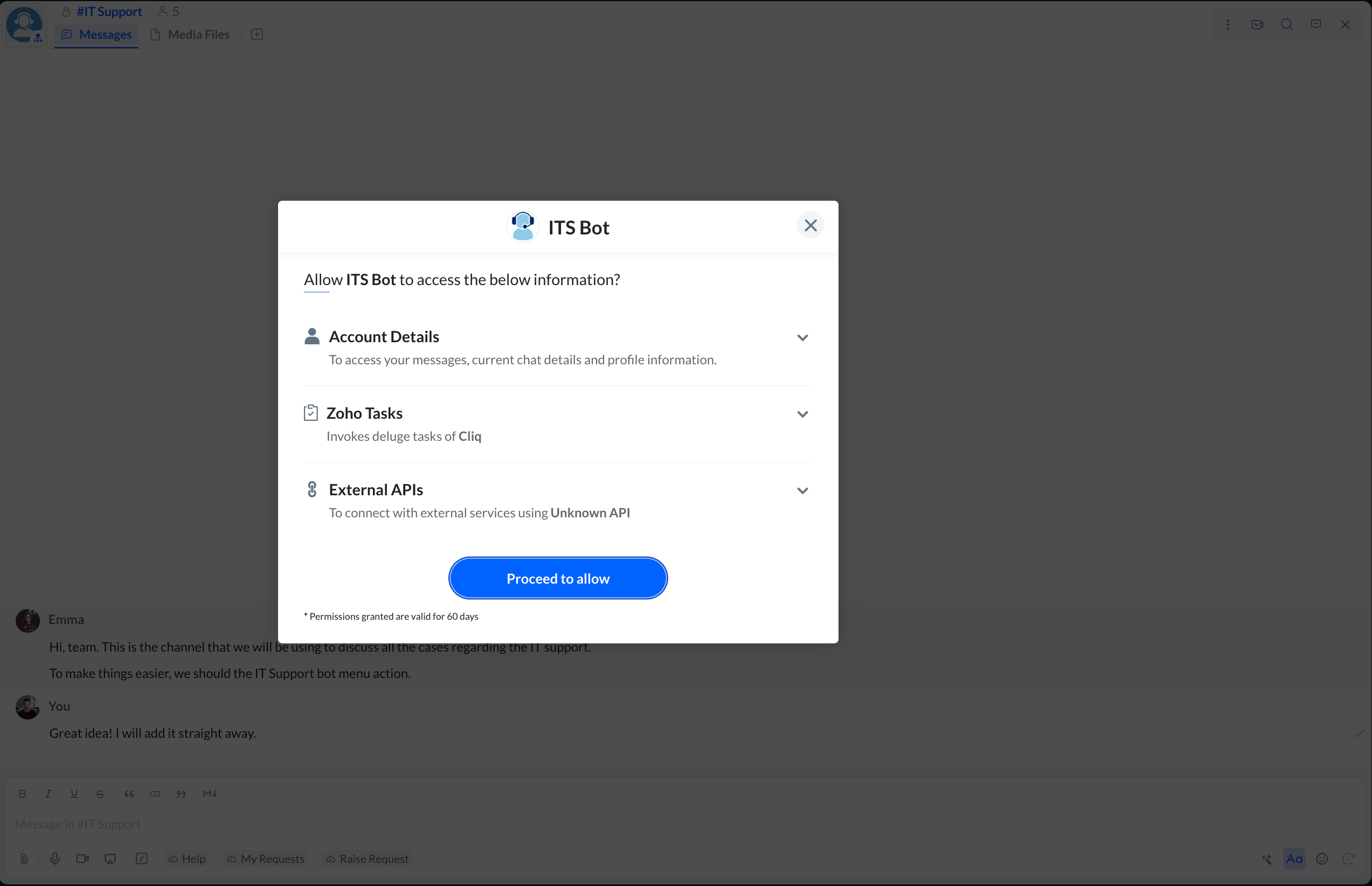Record a voice message with microphone icon
1372x886 pixels.
54,859
